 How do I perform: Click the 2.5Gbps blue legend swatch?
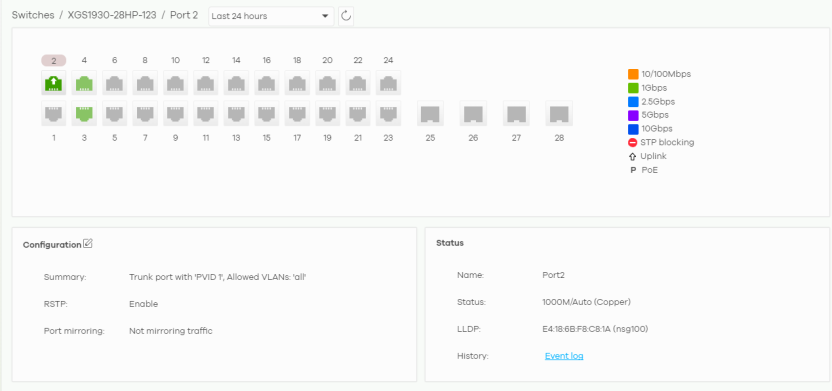(x=632, y=101)
